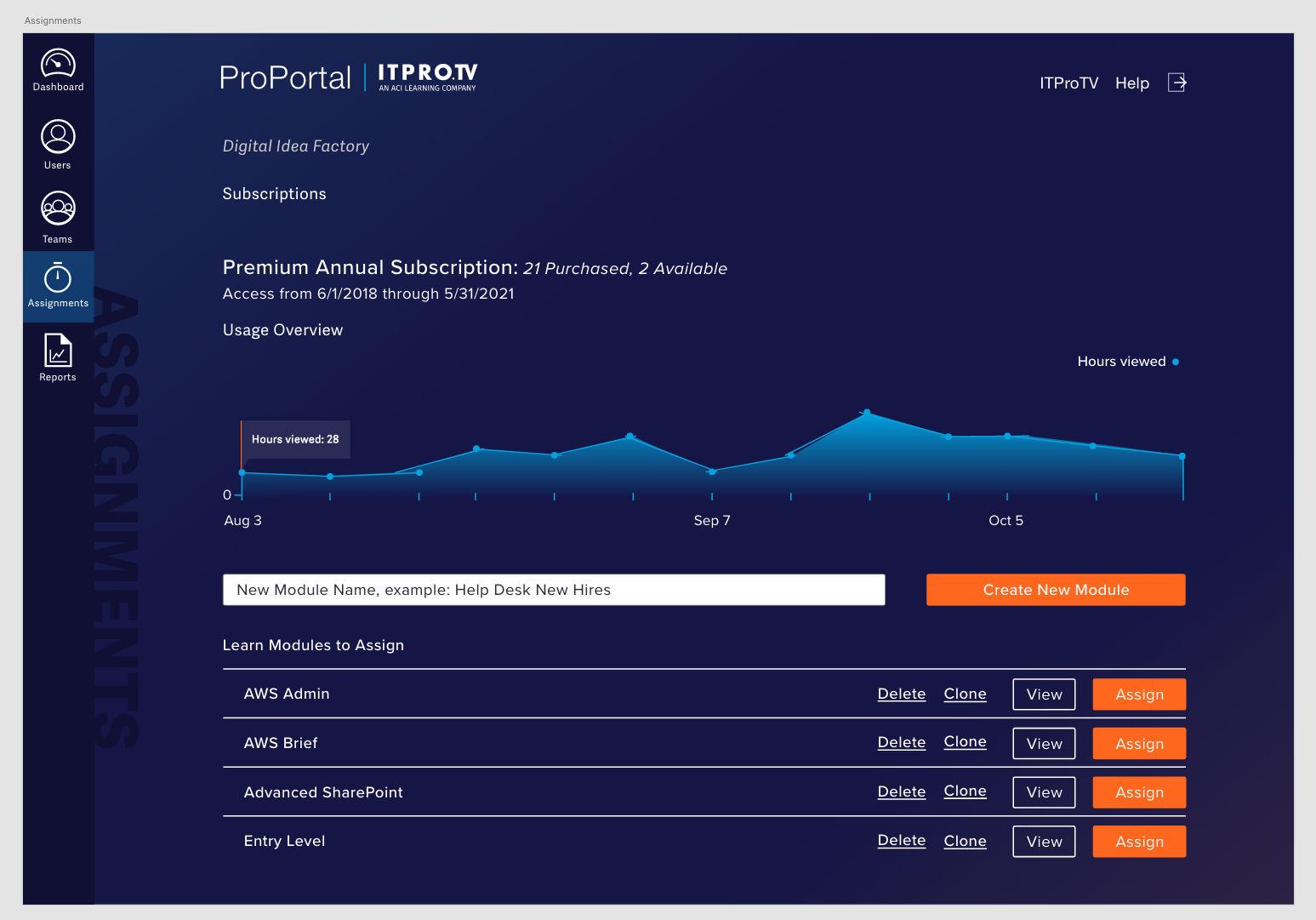
Task: Open the Users sidebar icon
Action: (58, 137)
